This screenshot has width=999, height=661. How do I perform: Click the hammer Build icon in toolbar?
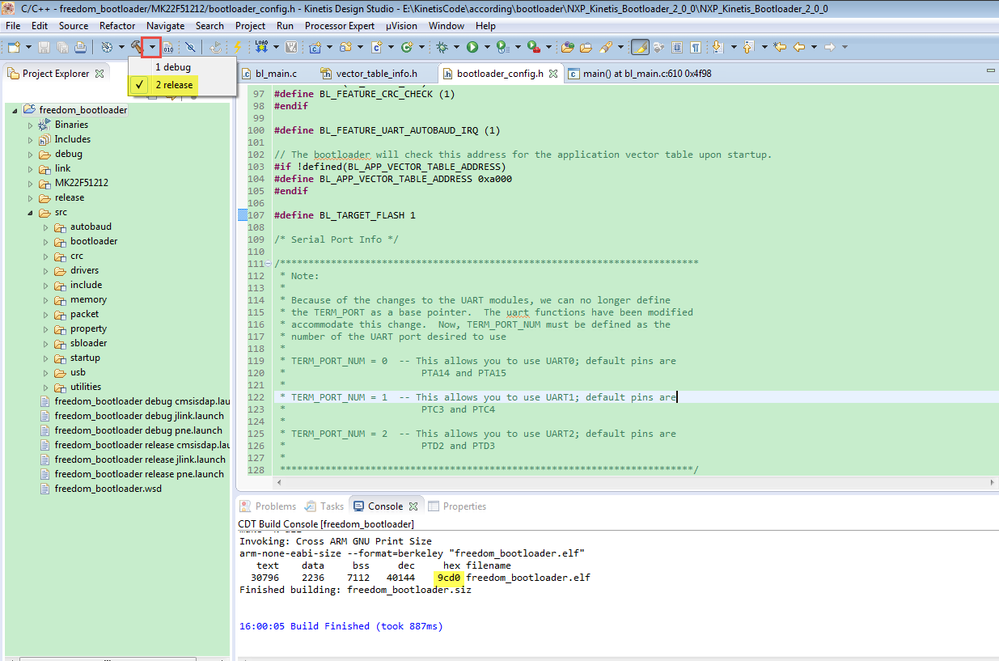(137, 47)
